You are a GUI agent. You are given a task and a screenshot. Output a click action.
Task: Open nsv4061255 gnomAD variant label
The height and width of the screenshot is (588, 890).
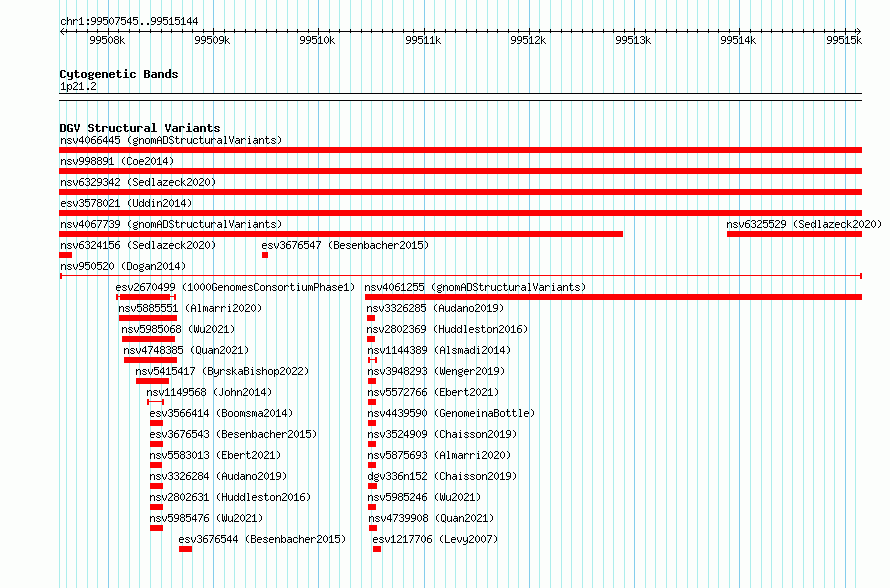[475, 287]
